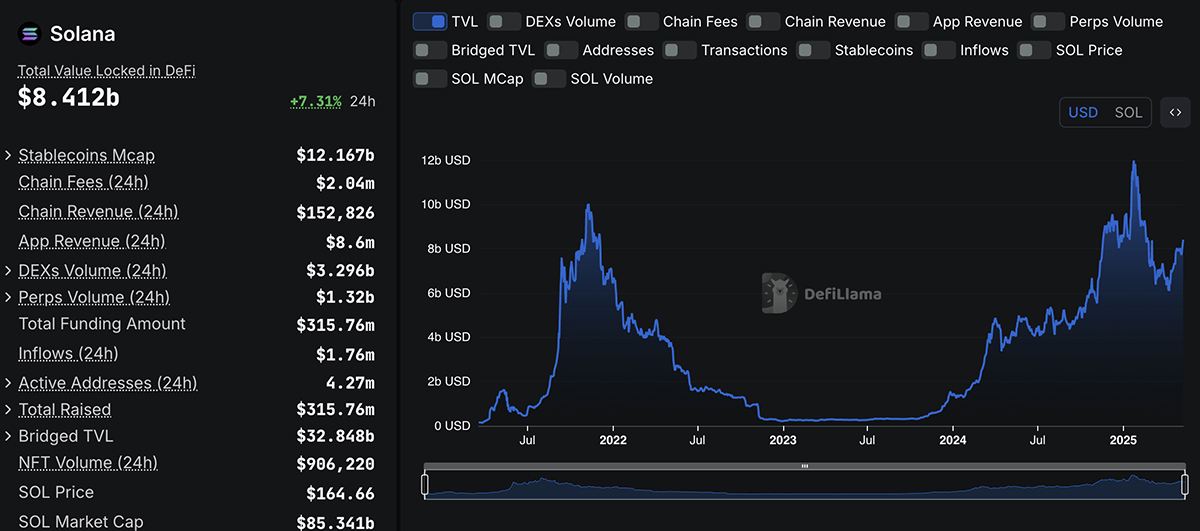
Task: Click the $164.66 SOL price value
Action: [x=340, y=493]
